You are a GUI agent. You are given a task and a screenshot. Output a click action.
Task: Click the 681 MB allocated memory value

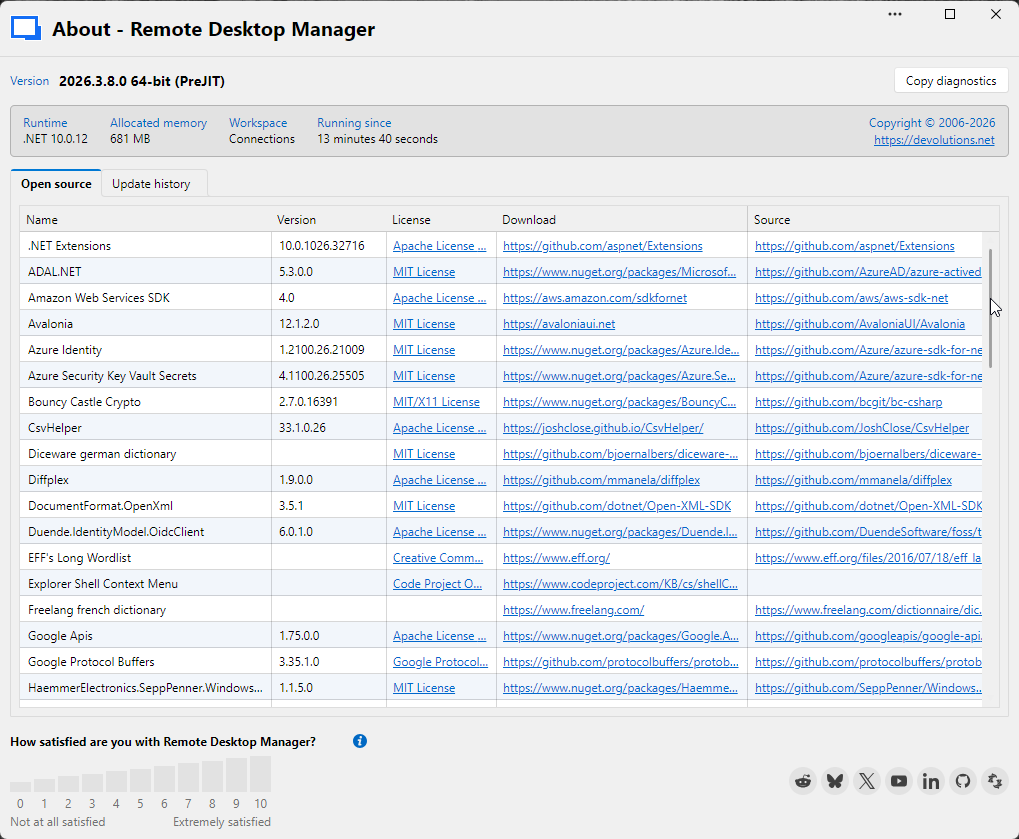click(130, 139)
